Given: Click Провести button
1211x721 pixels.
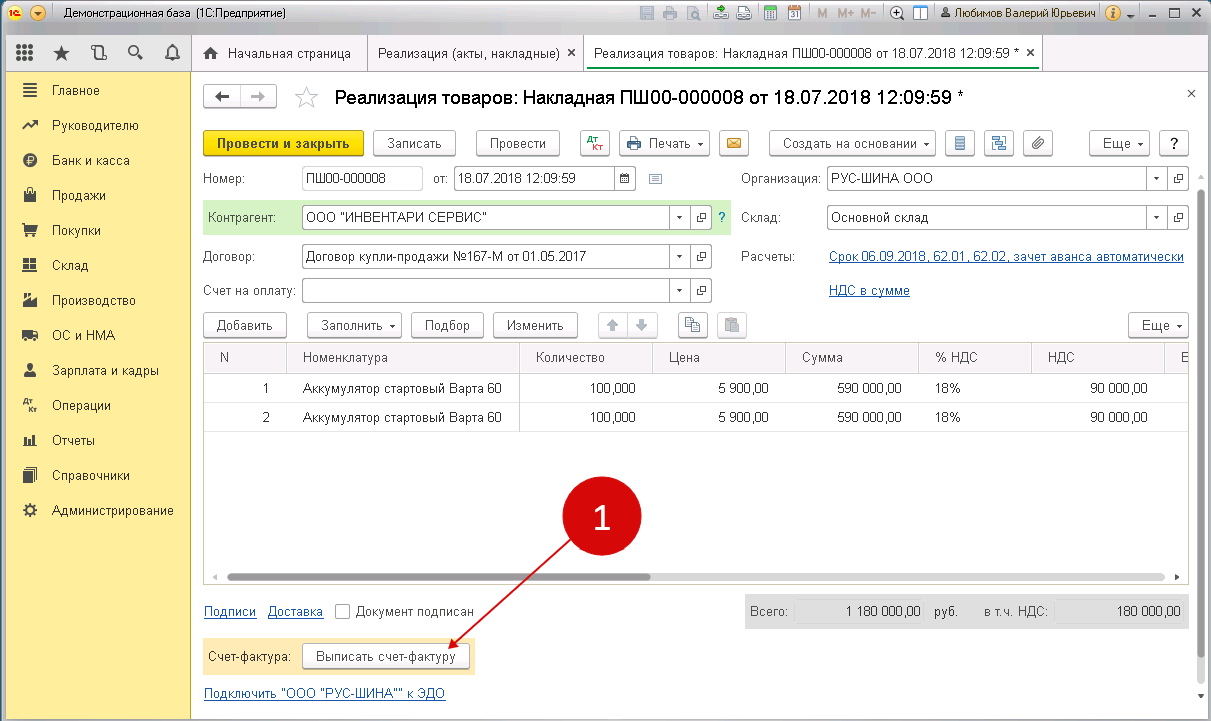Looking at the screenshot, I should point(517,143).
